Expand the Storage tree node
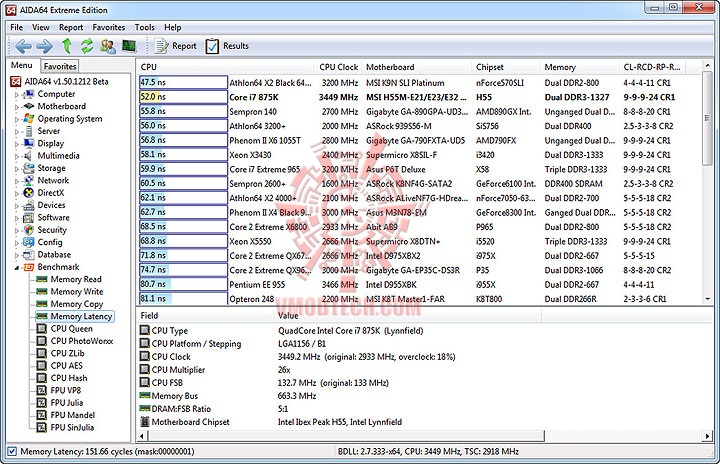720x464 pixels. tap(17, 169)
